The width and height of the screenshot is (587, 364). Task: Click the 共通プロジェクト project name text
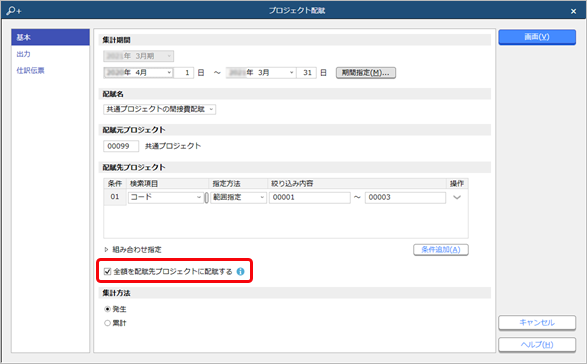coord(173,146)
